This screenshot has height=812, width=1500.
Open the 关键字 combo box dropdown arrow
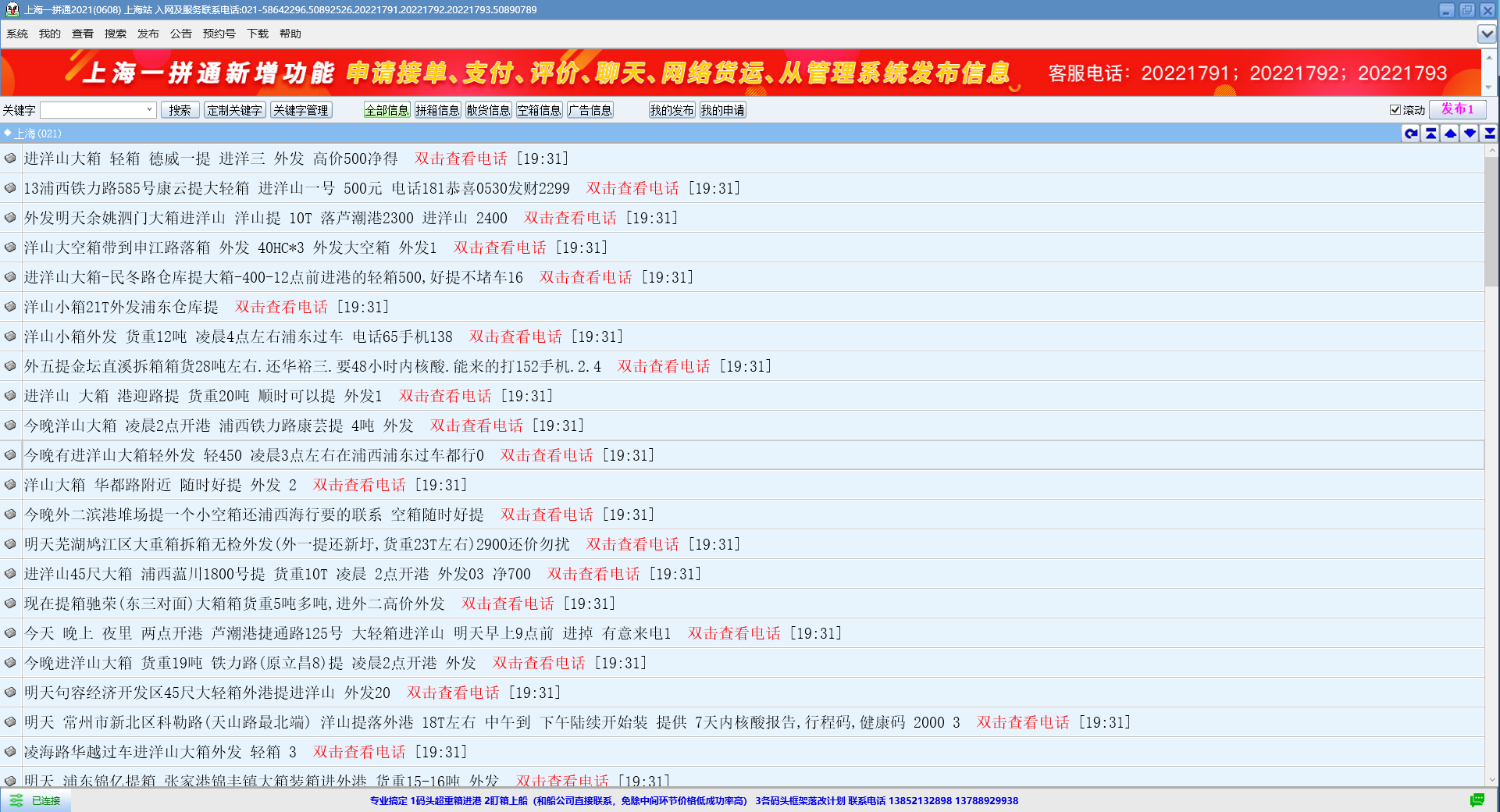(x=149, y=110)
